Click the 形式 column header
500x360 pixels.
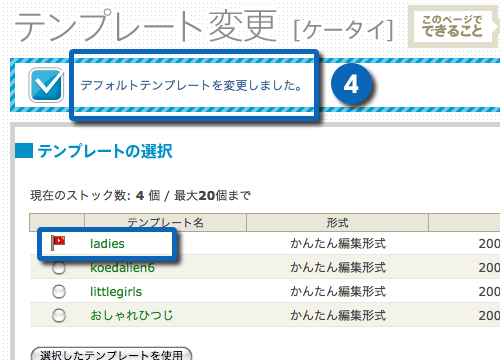pos(337,222)
